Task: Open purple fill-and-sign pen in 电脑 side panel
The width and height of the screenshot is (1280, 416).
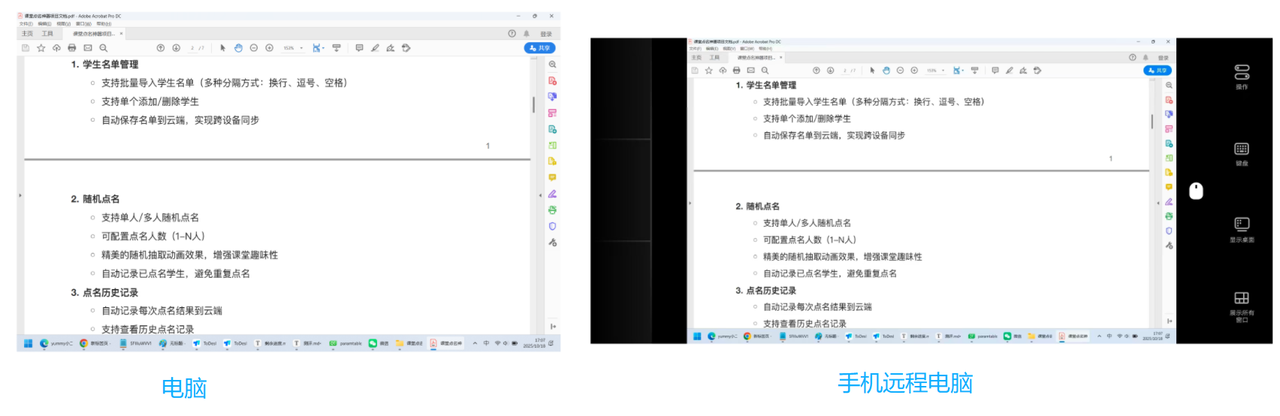Action: pos(552,193)
